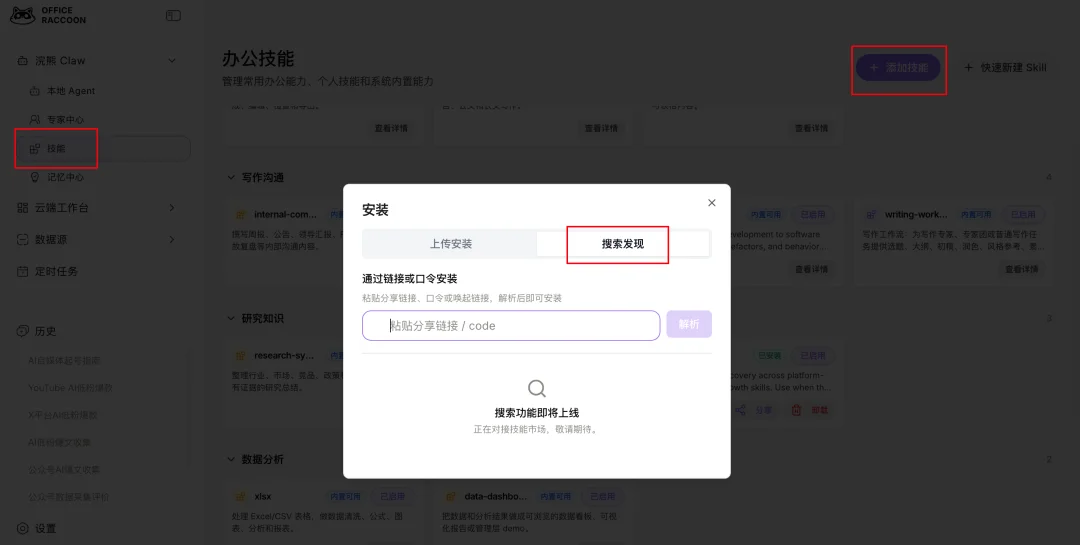Click the 搜索功能即将上线 message text
This screenshot has width=1080, height=545.
537,413
